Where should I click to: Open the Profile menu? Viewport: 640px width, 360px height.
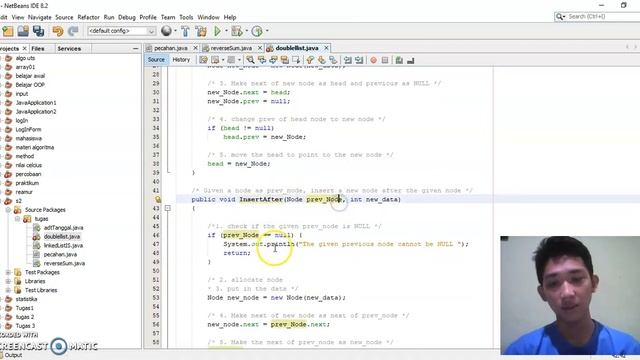(x=148, y=17)
